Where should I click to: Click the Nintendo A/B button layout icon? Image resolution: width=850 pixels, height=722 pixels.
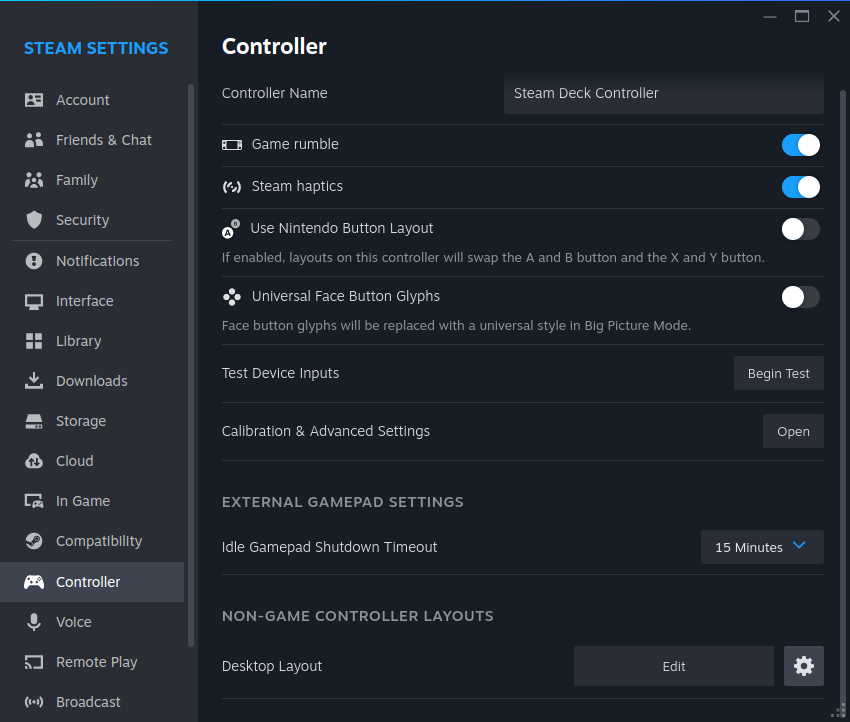[231, 229]
